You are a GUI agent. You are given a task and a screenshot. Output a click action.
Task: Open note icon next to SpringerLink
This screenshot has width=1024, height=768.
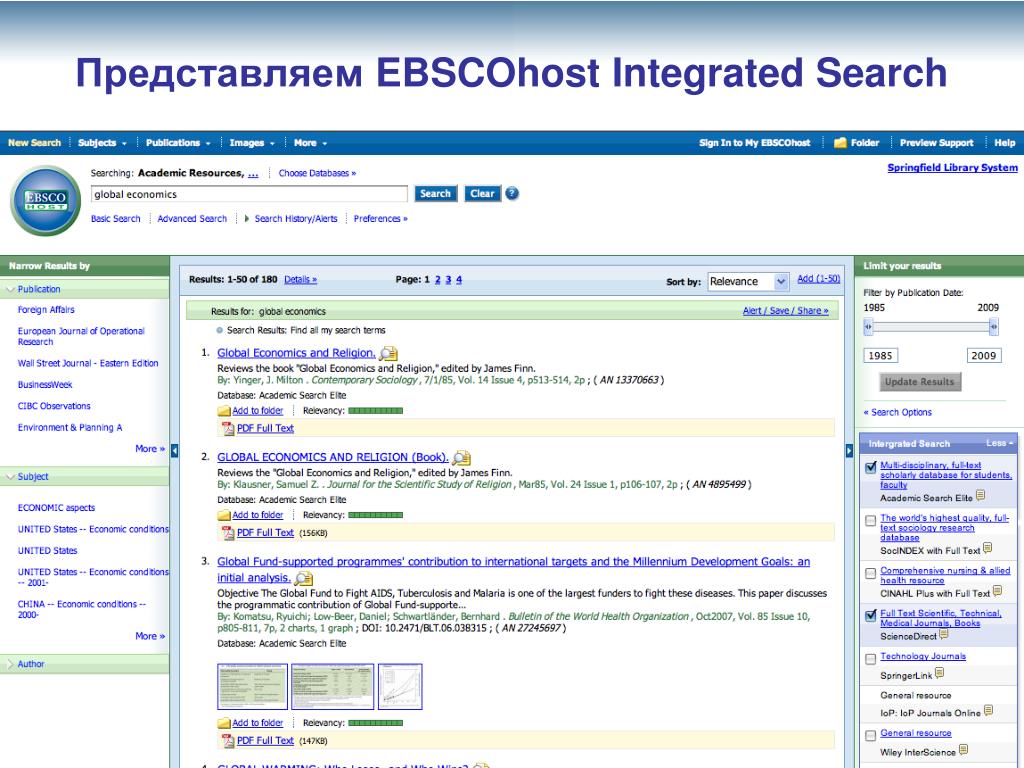coord(939,673)
